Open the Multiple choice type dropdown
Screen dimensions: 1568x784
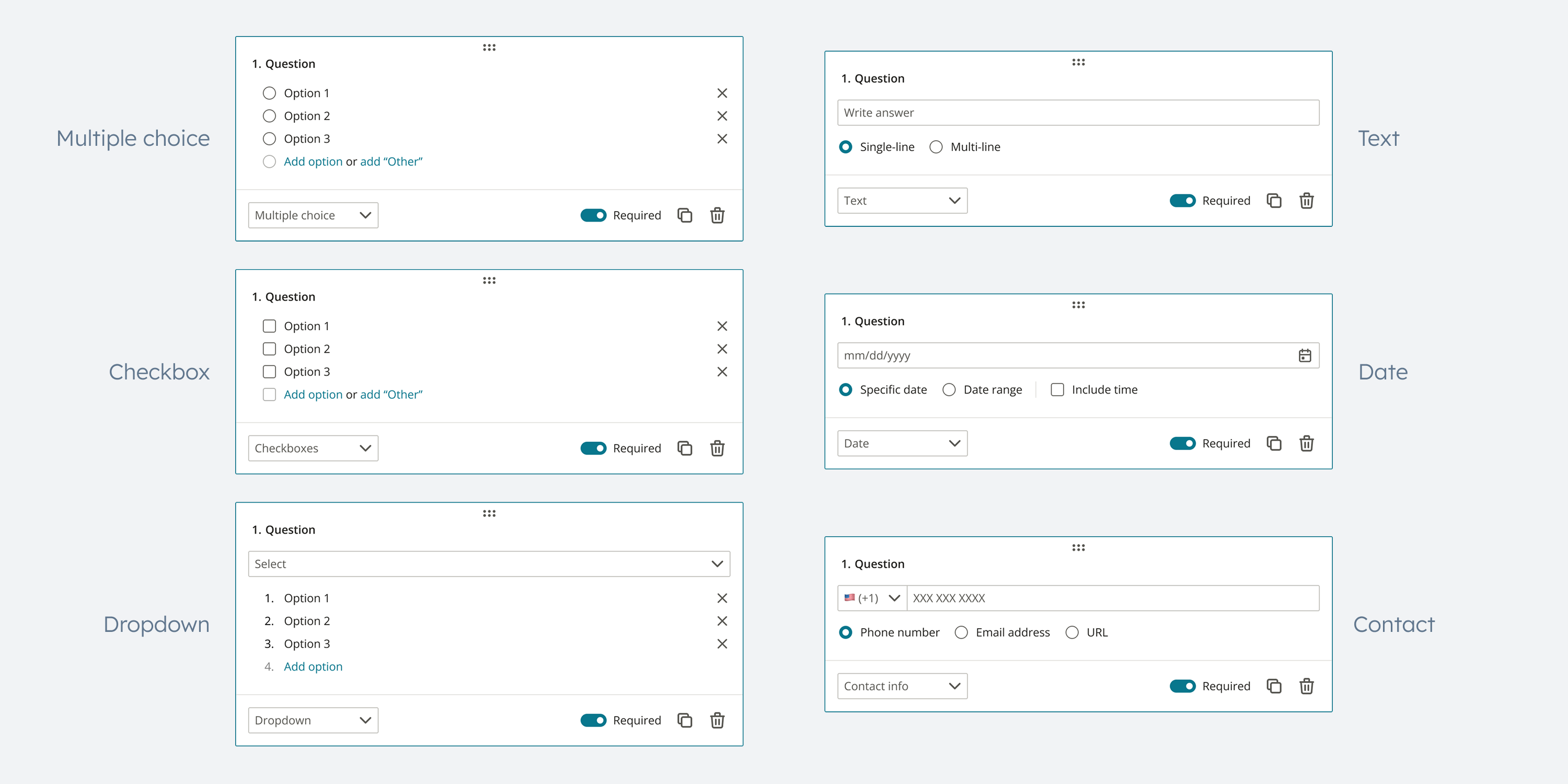[x=313, y=215]
